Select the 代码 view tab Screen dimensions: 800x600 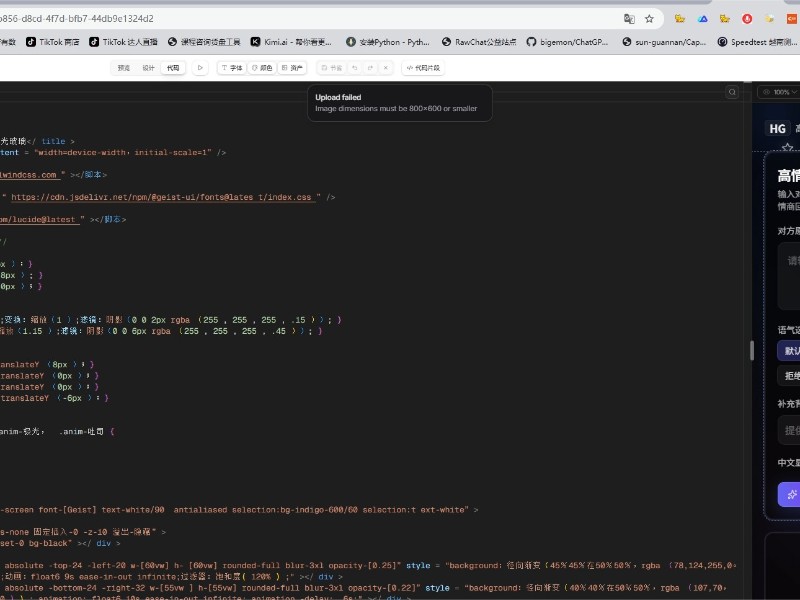tap(174, 68)
